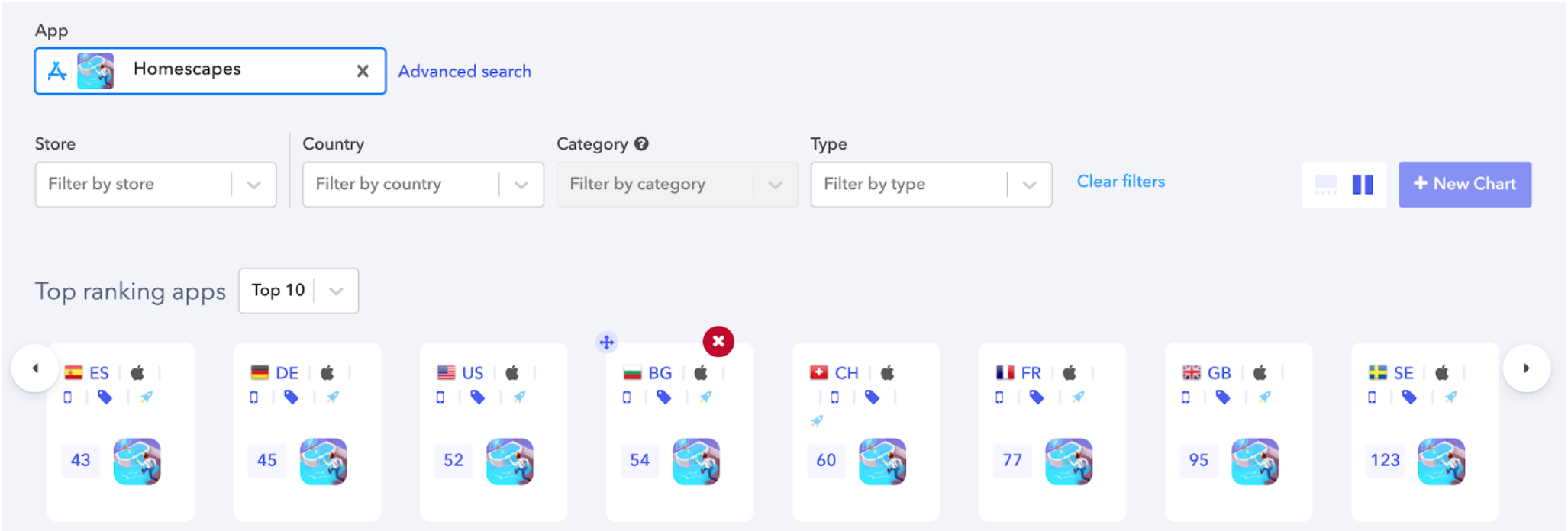This screenshot has height=531, width=1568.
Task: Click the phone device icon on the FR card
Action: coord(1000,397)
